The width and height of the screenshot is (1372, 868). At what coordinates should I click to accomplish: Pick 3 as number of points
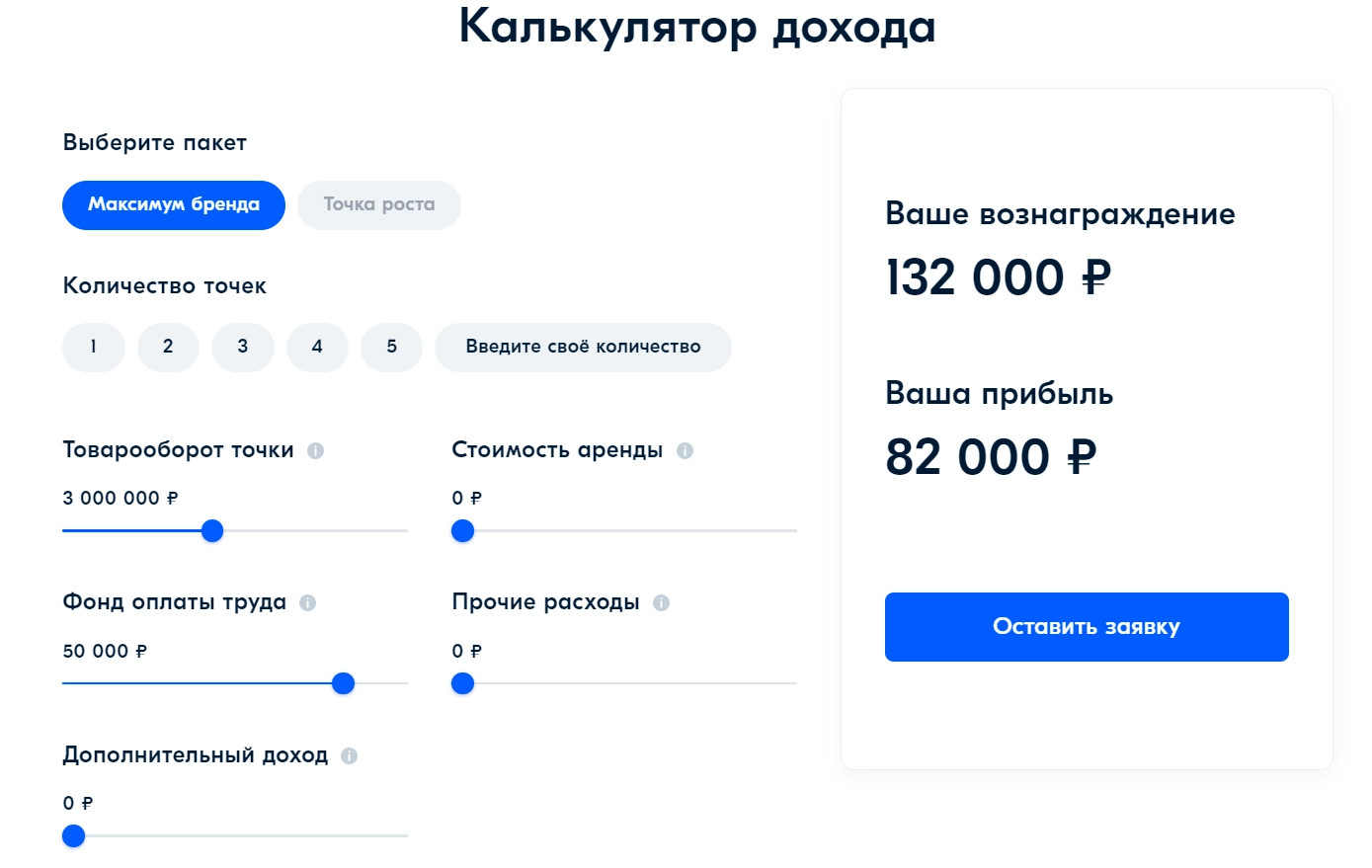pyautogui.click(x=243, y=347)
